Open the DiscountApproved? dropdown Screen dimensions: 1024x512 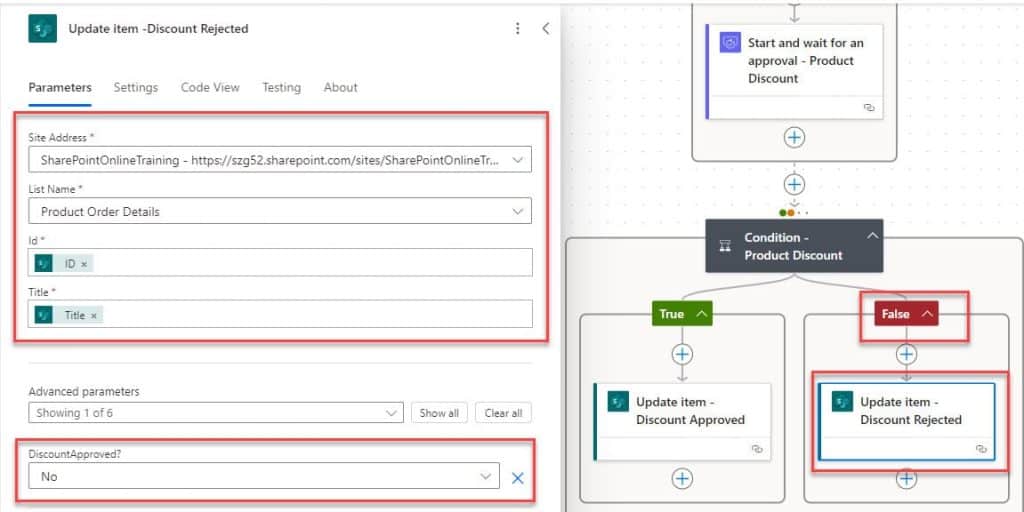264,477
